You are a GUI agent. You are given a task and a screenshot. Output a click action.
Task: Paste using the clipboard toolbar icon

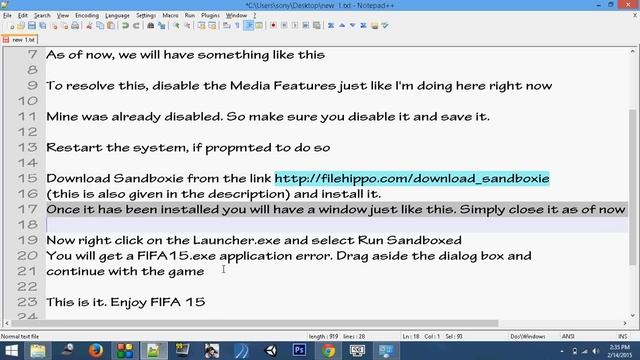coord(111,26)
